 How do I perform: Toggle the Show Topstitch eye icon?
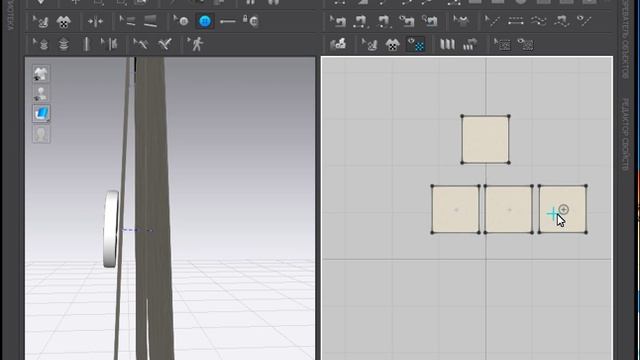pos(584,21)
